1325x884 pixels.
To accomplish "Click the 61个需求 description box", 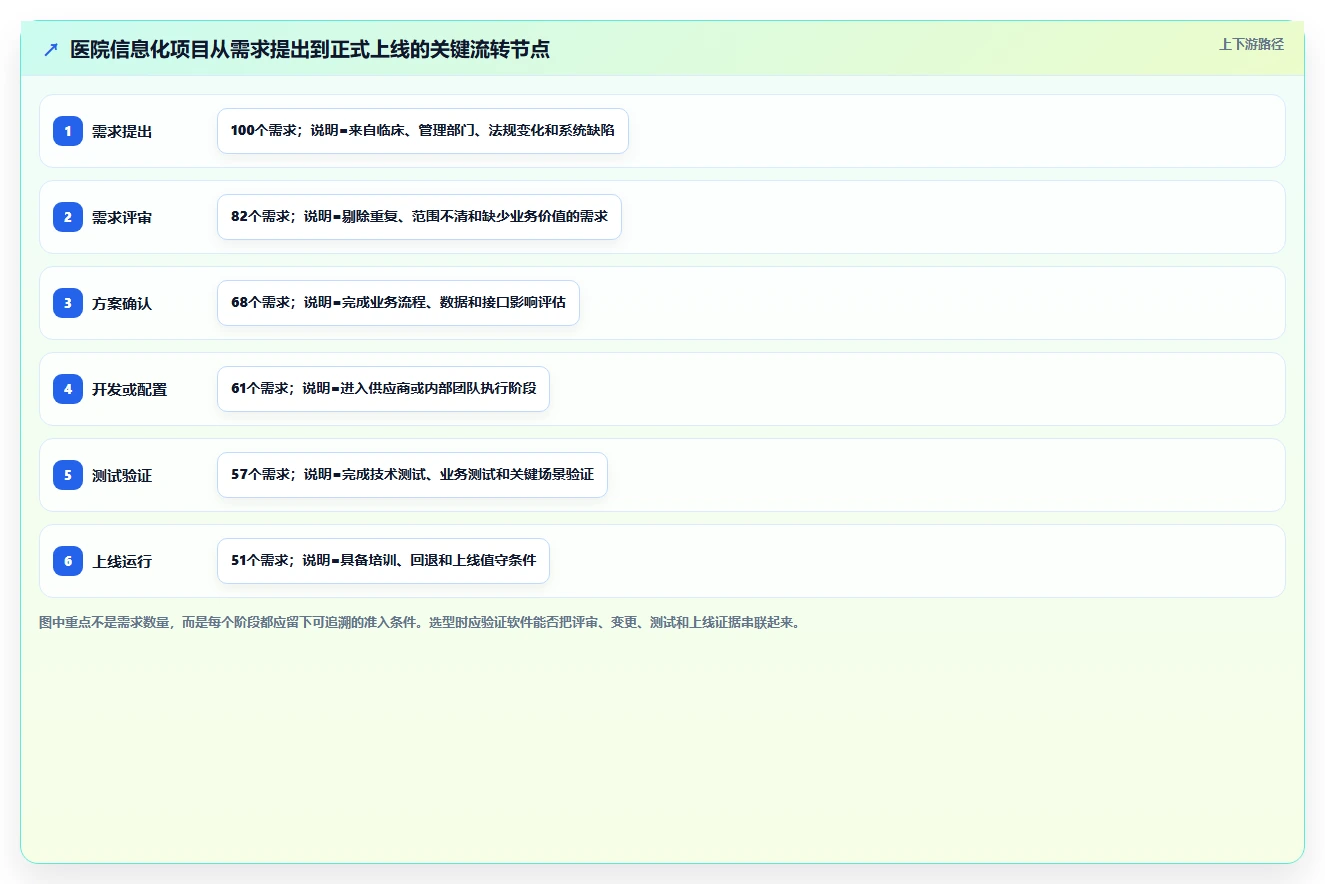I will pos(383,389).
